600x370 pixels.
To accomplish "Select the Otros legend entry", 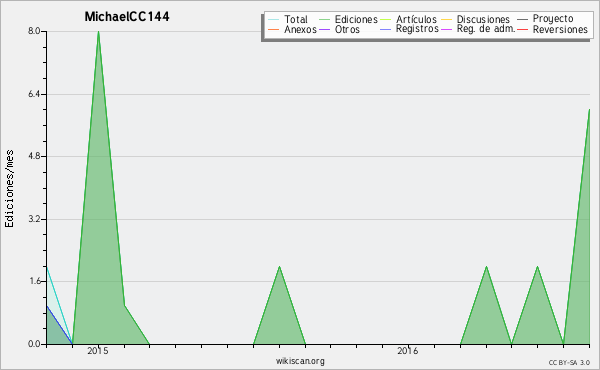I will (347, 29).
